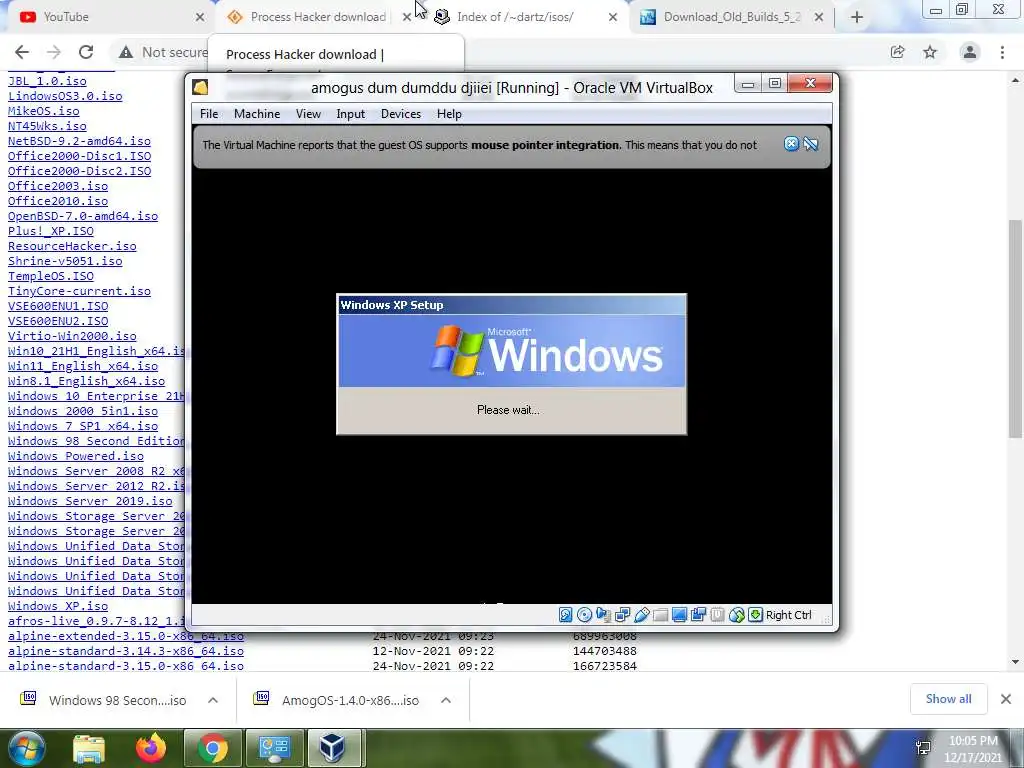Click the Not secure warning icon

click(x=126, y=52)
